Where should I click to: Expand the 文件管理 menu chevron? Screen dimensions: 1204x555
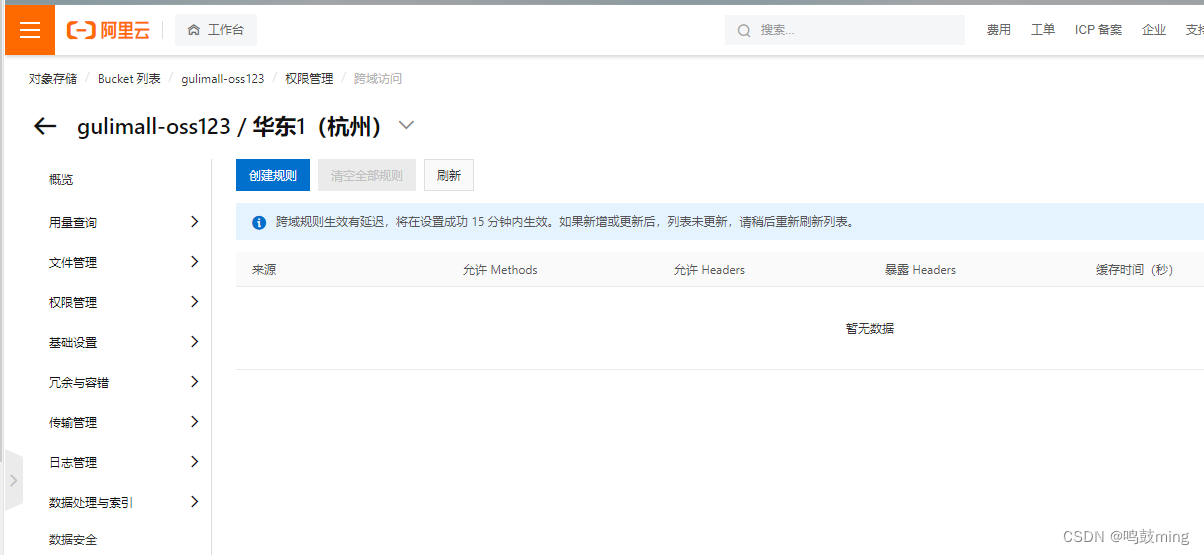click(194, 262)
